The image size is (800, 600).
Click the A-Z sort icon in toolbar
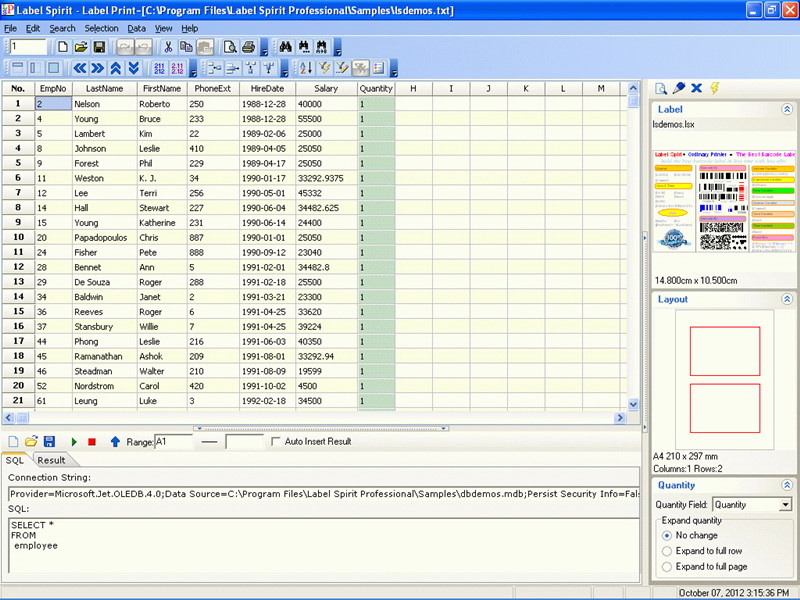tap(306, 68)
